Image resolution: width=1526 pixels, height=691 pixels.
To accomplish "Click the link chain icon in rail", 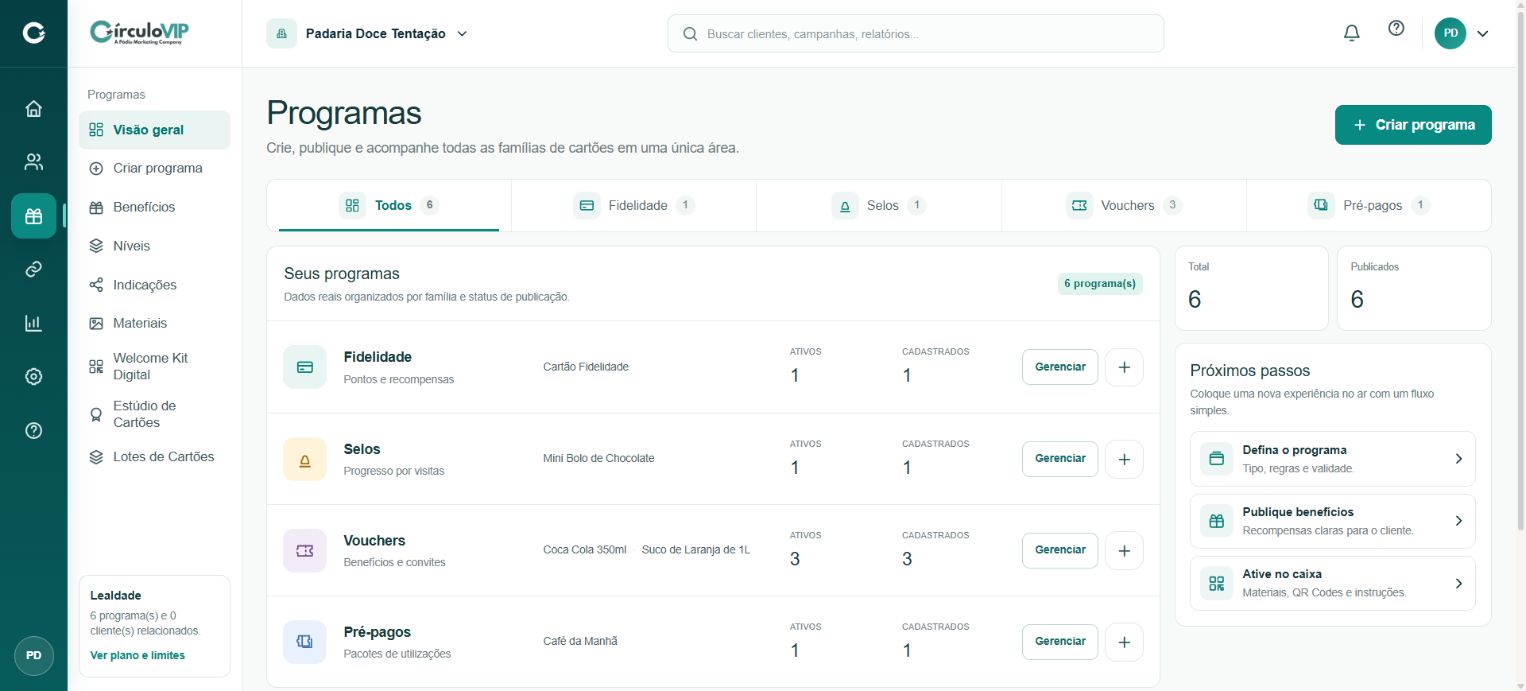I will [x=34, y=269].
